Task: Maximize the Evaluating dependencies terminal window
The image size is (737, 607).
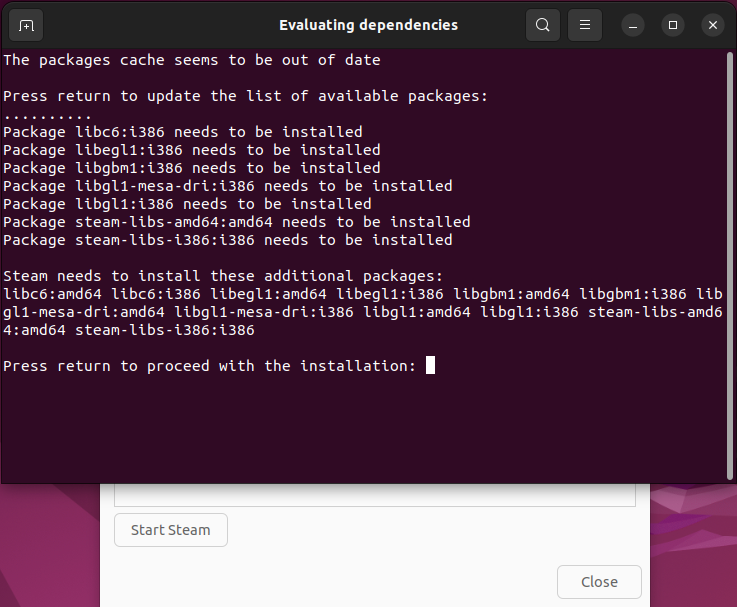Action: (x=673, y=25)
